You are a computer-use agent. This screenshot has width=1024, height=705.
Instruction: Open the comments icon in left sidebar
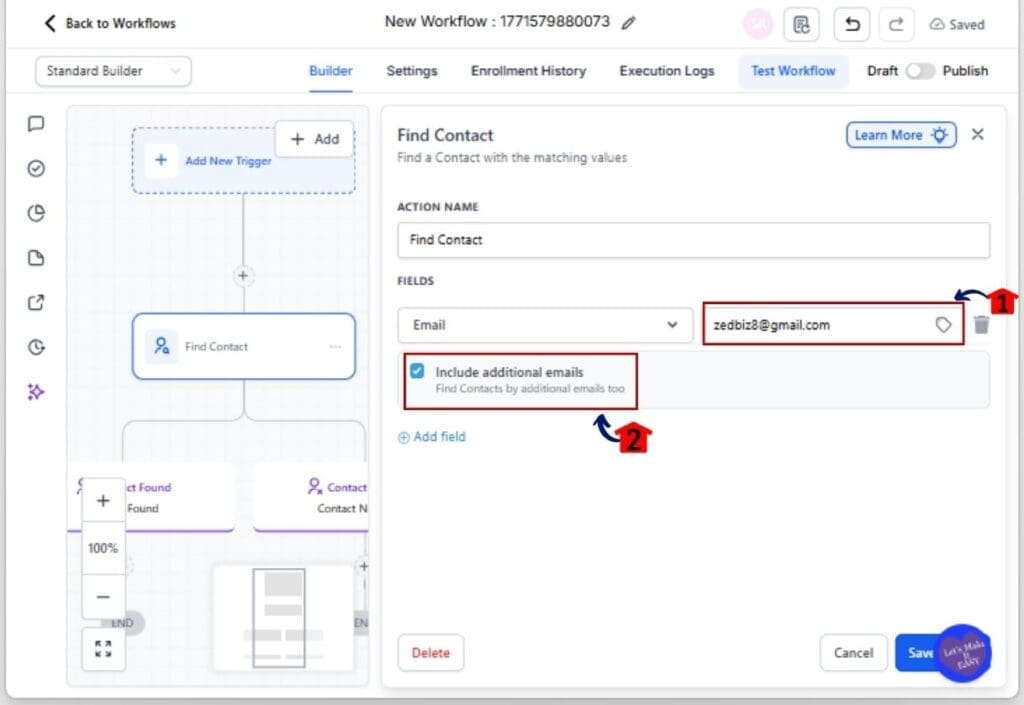(36, 124)
